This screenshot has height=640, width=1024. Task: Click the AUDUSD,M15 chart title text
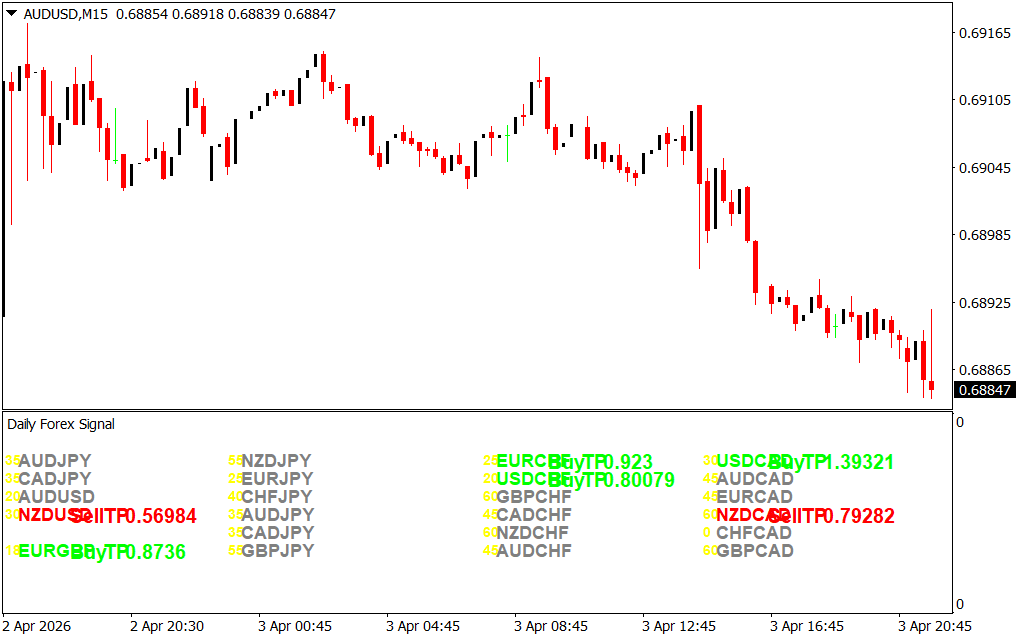(66, 14)
